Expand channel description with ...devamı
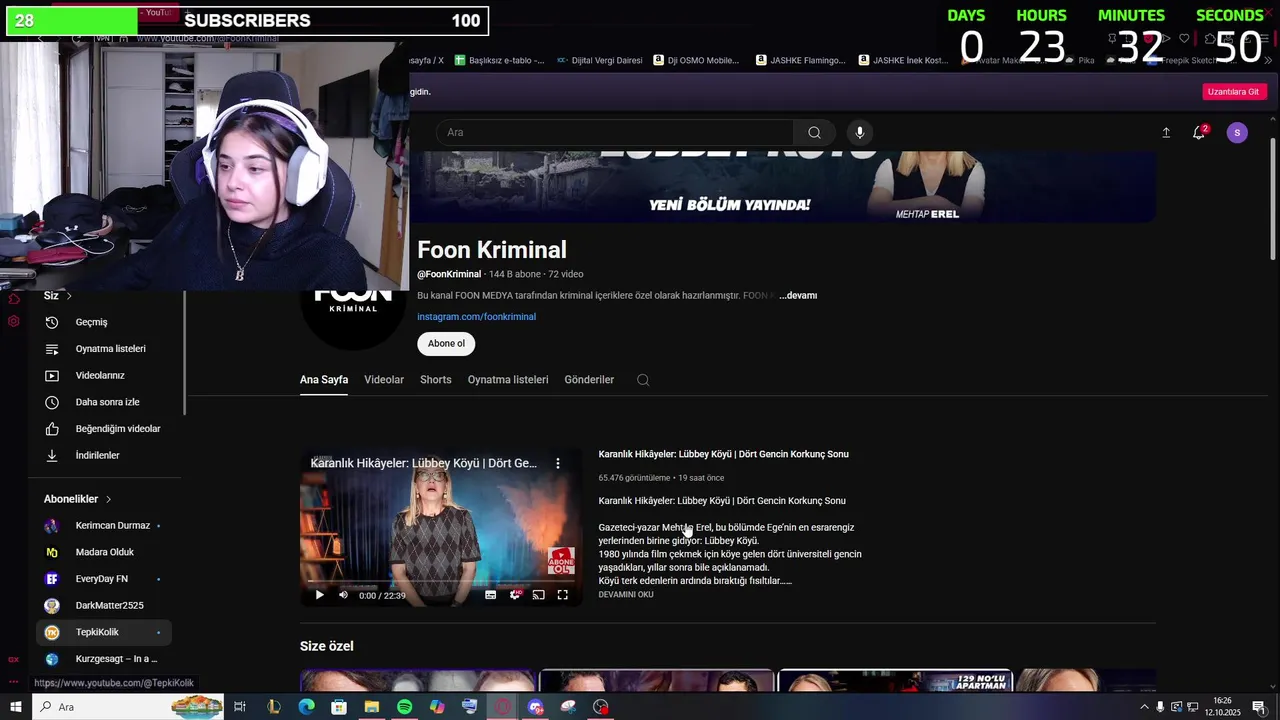Screen dimensions: 1280x720 798,296
